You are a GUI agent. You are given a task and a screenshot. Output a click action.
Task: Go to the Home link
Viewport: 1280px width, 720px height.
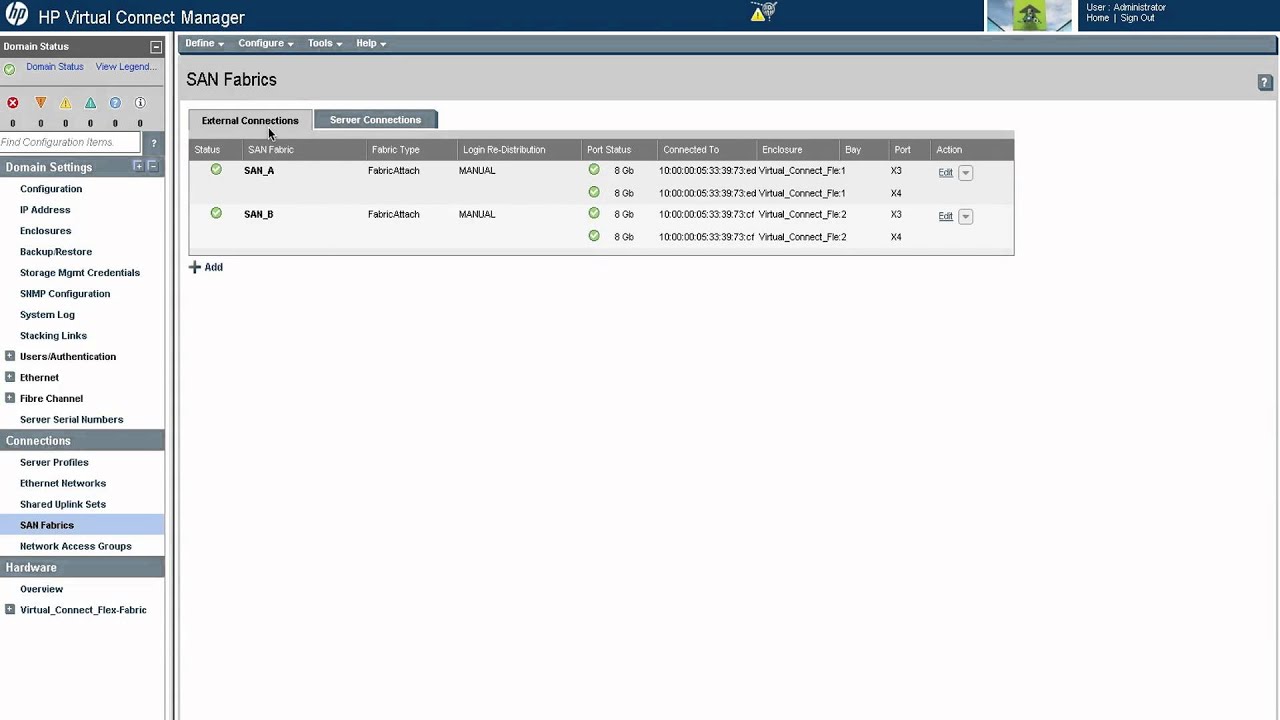point(1098,18)
